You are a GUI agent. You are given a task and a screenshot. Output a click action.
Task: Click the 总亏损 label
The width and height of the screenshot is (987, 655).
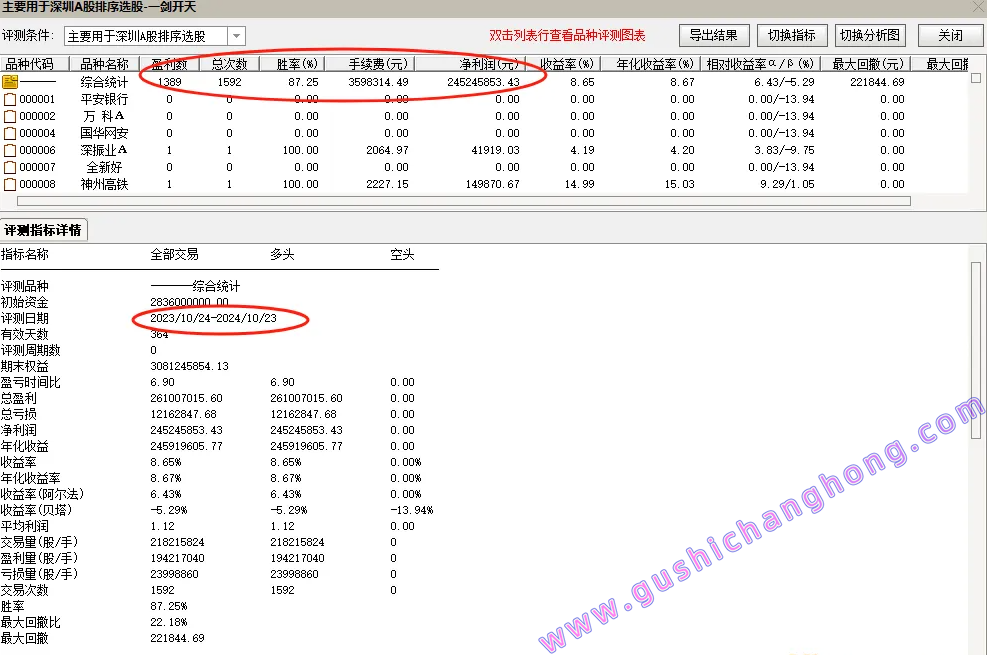(19, 415)
